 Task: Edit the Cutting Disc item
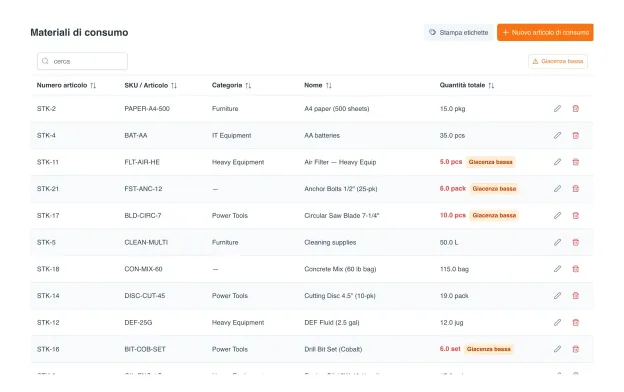pos(557,296)
